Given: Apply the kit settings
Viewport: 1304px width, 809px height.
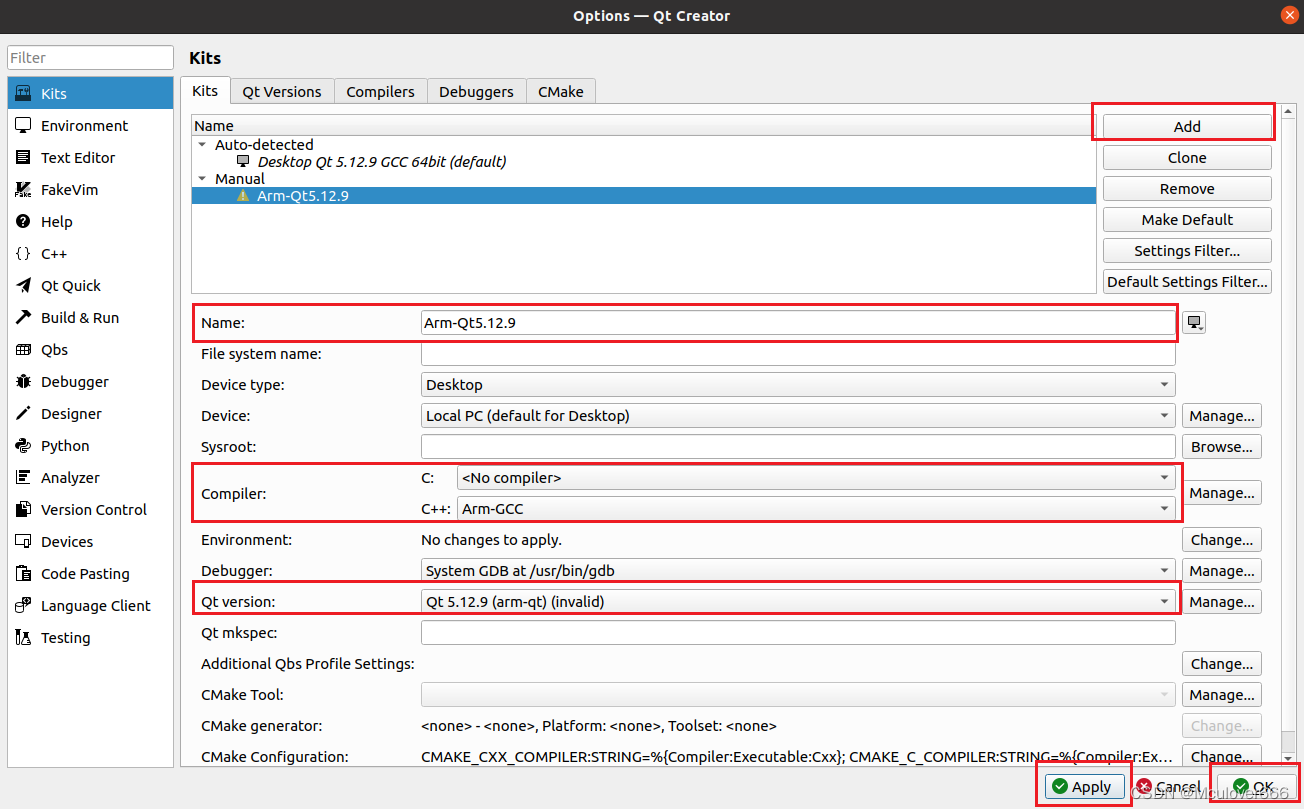Looking at the screenshot, I should point(1086,787).
